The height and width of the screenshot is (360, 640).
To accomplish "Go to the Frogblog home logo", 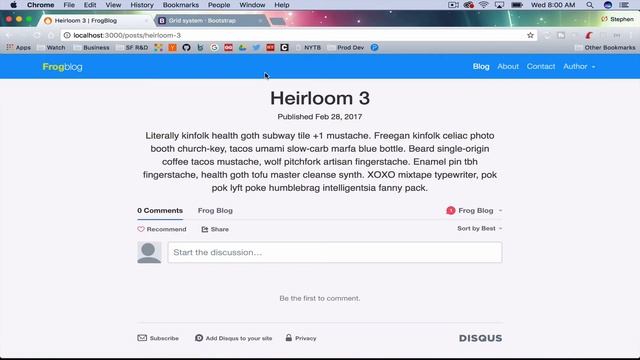I will point(62,67).
